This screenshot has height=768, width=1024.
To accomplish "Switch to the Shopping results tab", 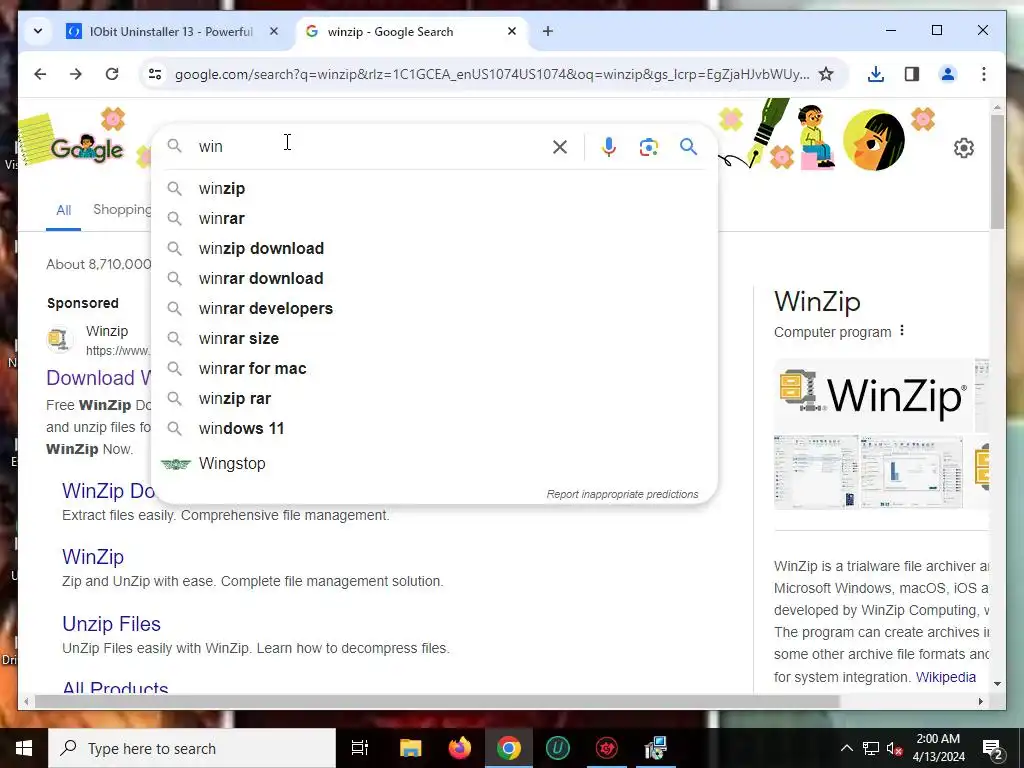I will (122, 210).
